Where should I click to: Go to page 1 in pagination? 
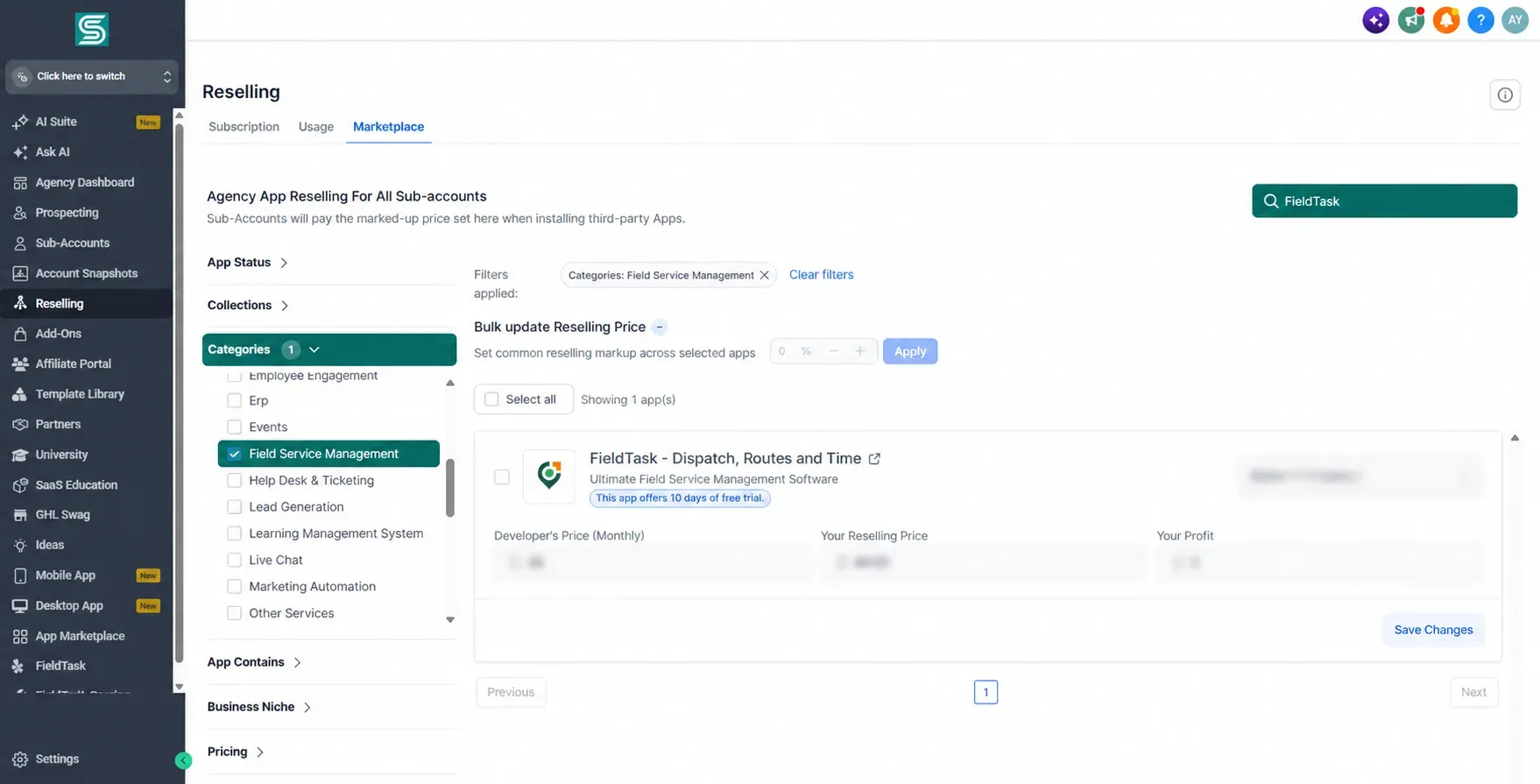coord(985,692)
